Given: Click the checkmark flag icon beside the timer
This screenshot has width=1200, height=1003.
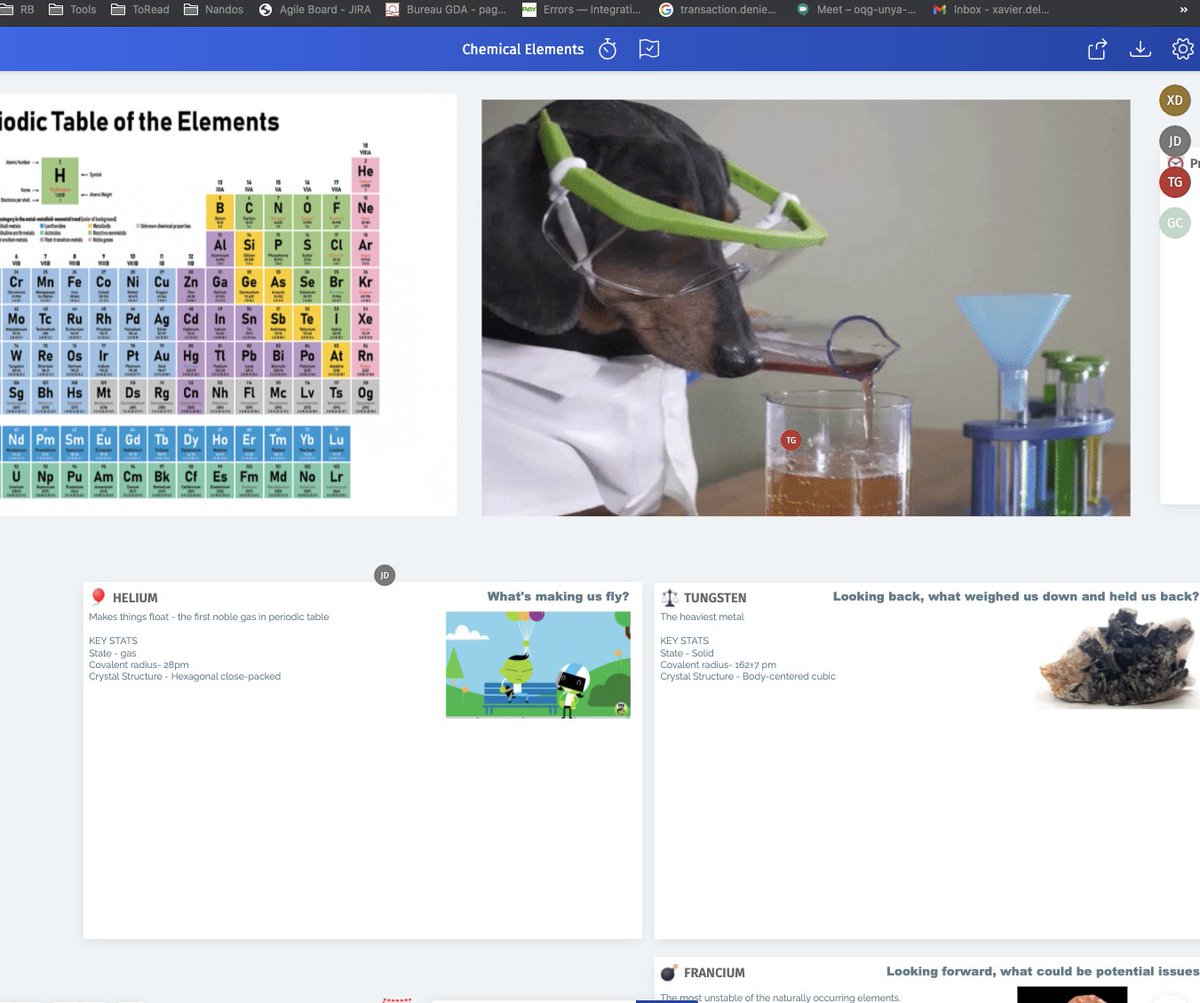Looking at the screenshot, I should 649,49.
